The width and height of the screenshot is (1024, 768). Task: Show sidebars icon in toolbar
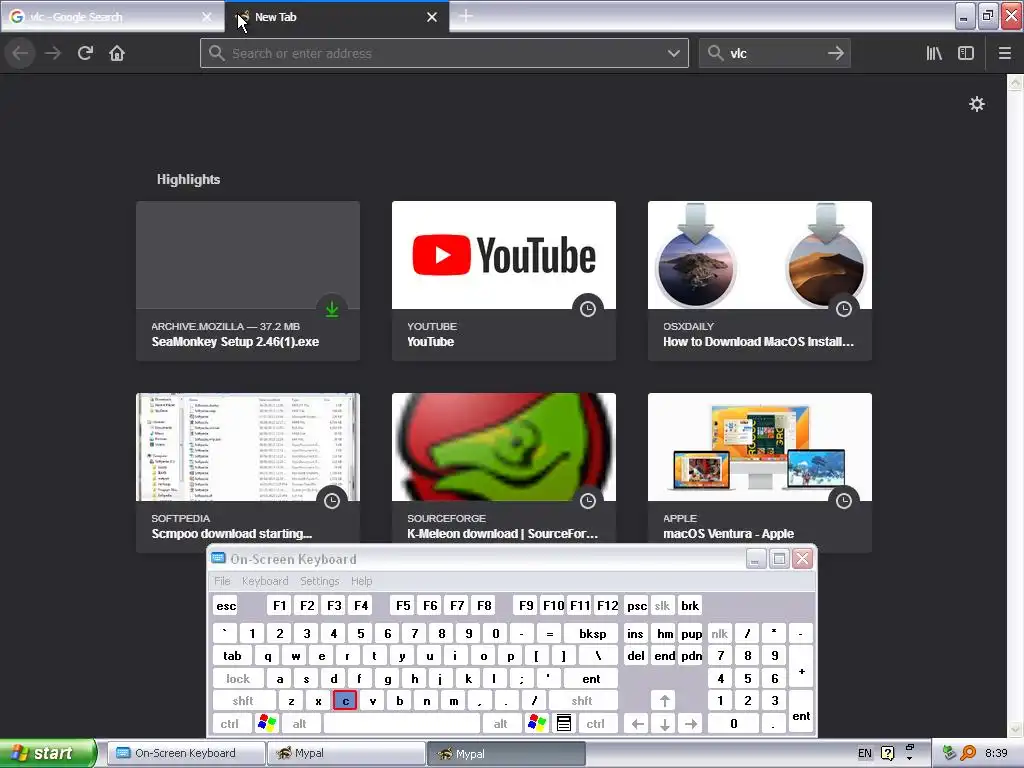(966, 53)
